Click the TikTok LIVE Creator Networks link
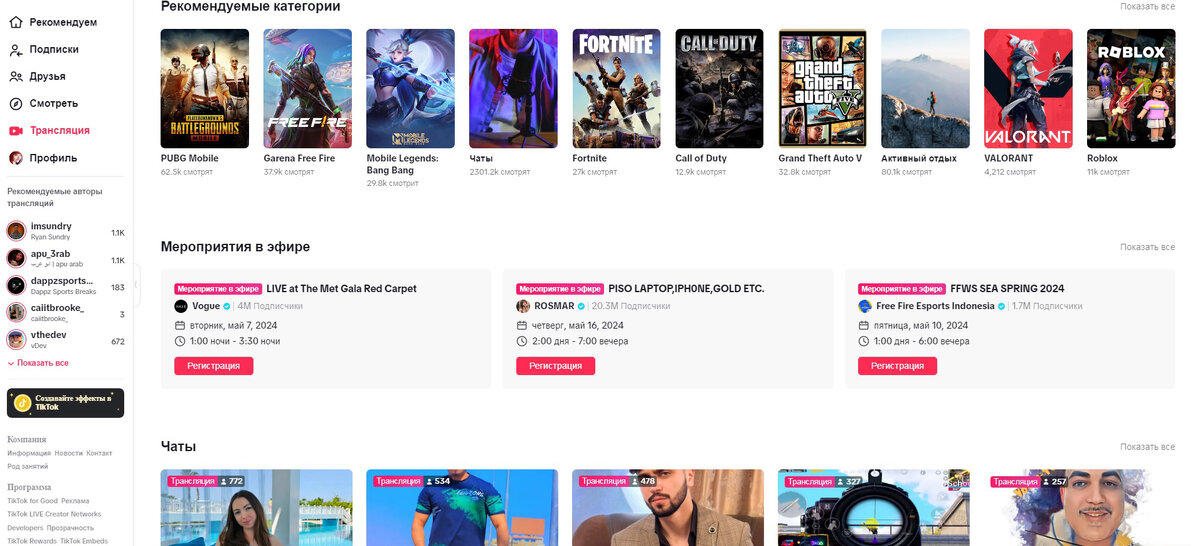 54,514
